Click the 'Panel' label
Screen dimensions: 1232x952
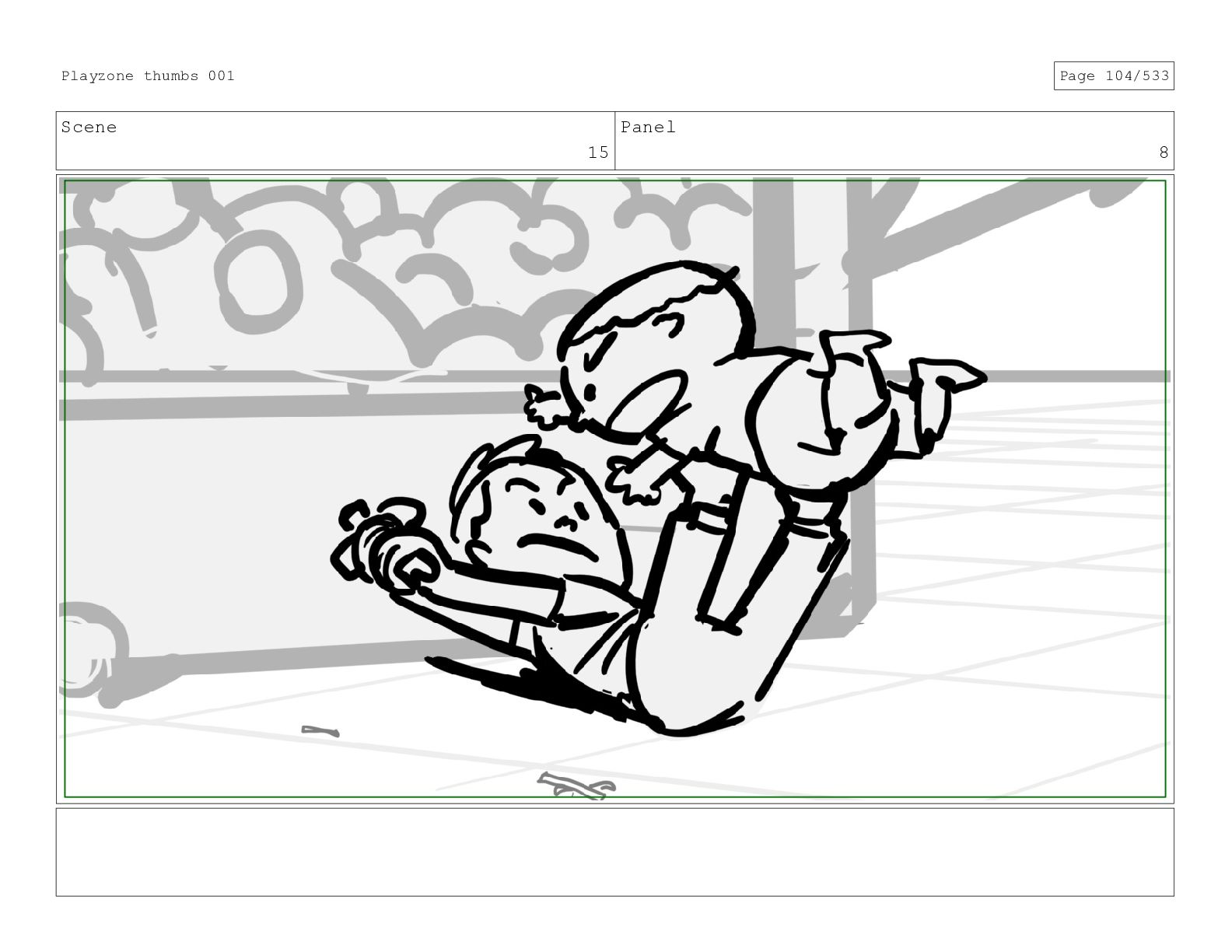(x=648, y=128)
